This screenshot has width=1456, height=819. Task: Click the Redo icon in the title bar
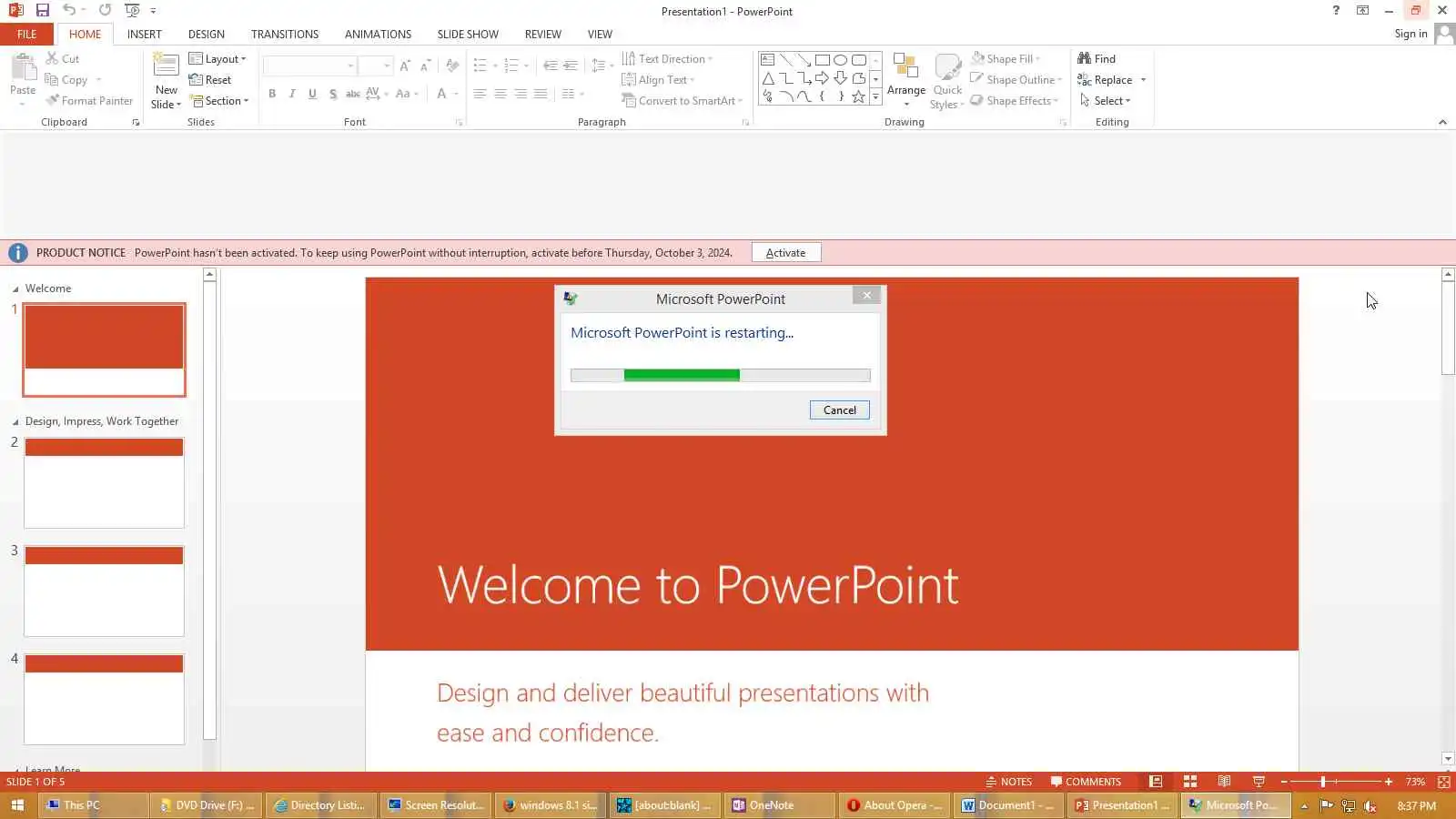coord(105,10)
